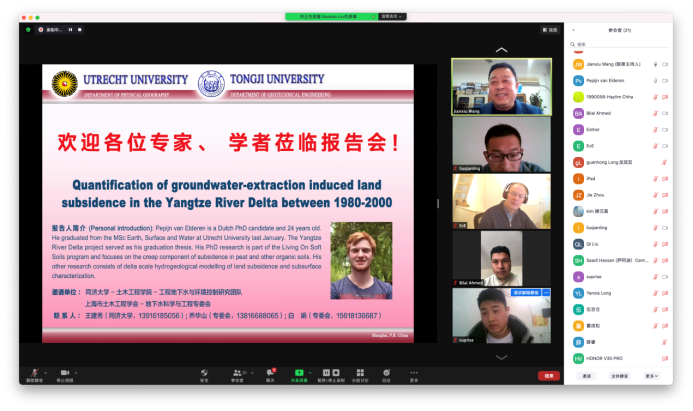Open the More dropdown at participants panel bottom
693x411 pixels.
652,376
